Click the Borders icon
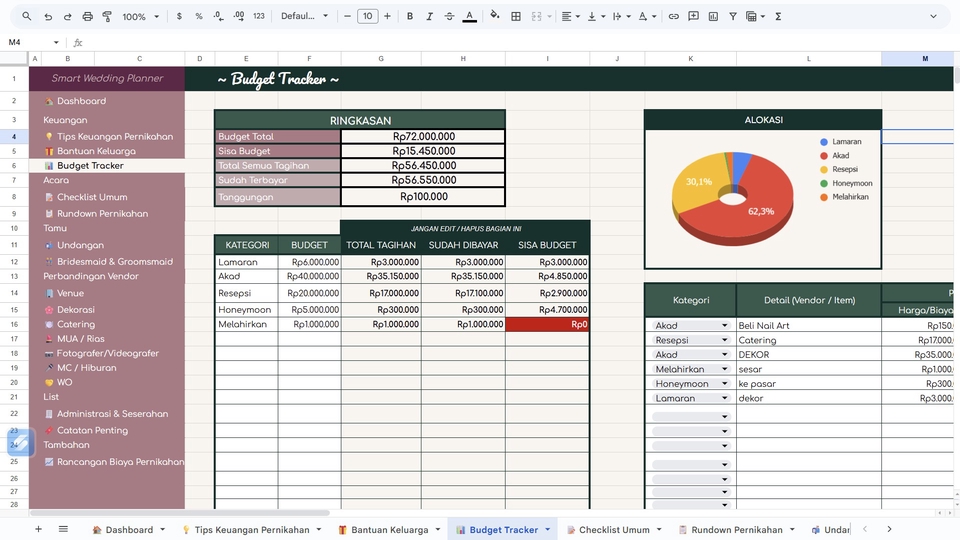Screen dimensions: 960x540 [516, 16]
